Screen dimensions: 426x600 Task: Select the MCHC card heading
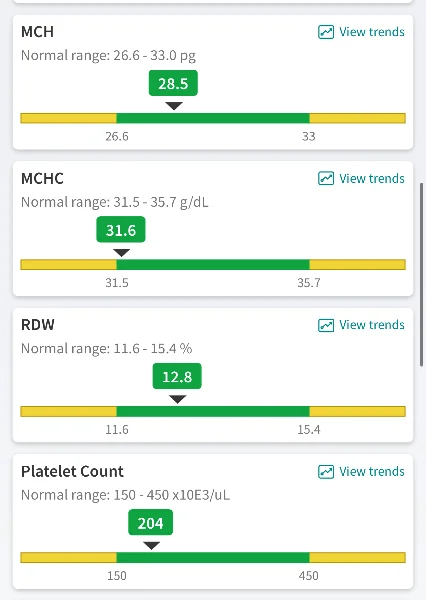[x=42, y=178]
